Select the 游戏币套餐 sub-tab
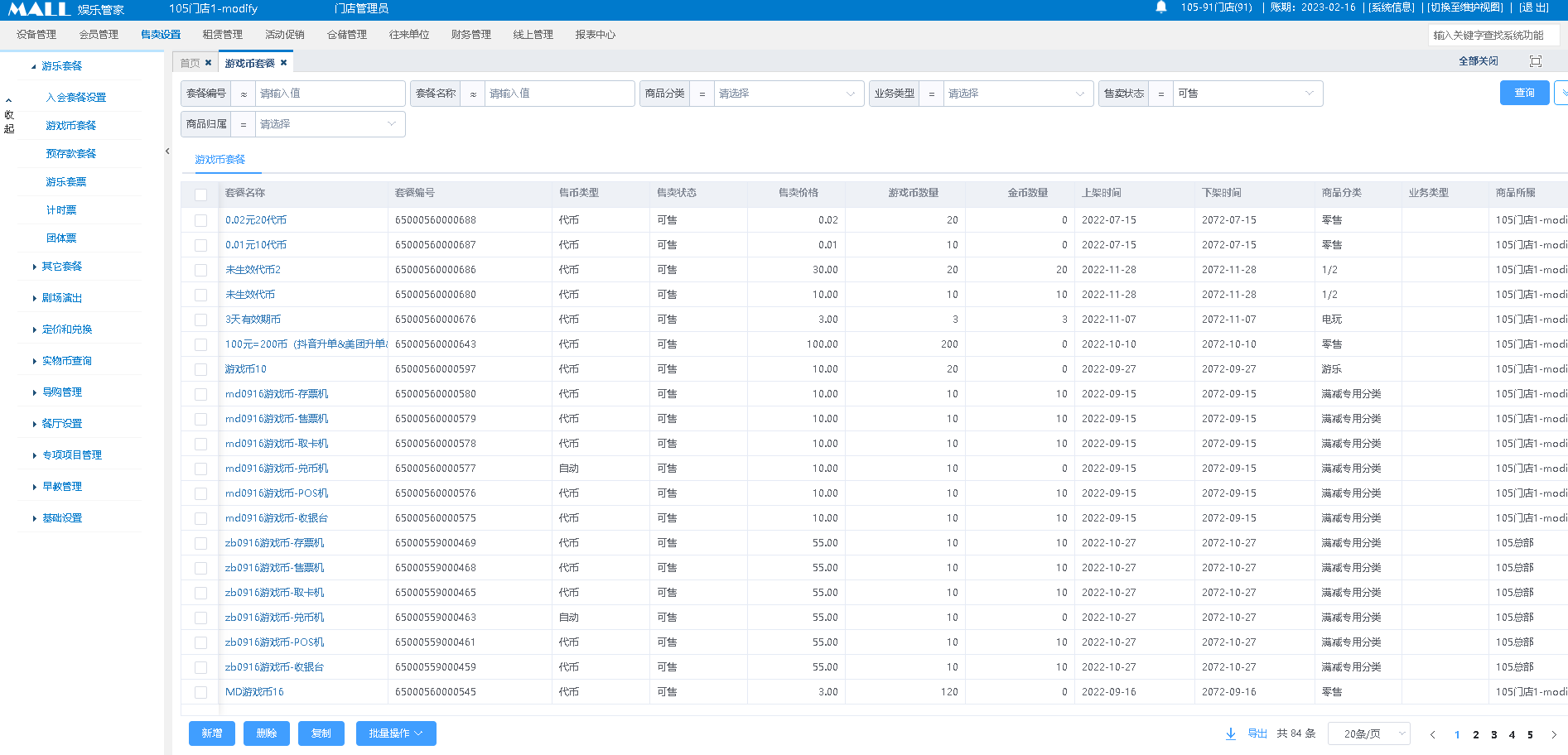This screenshot has width=1568, height=755. pyautogui.click(x=220, y=160)
